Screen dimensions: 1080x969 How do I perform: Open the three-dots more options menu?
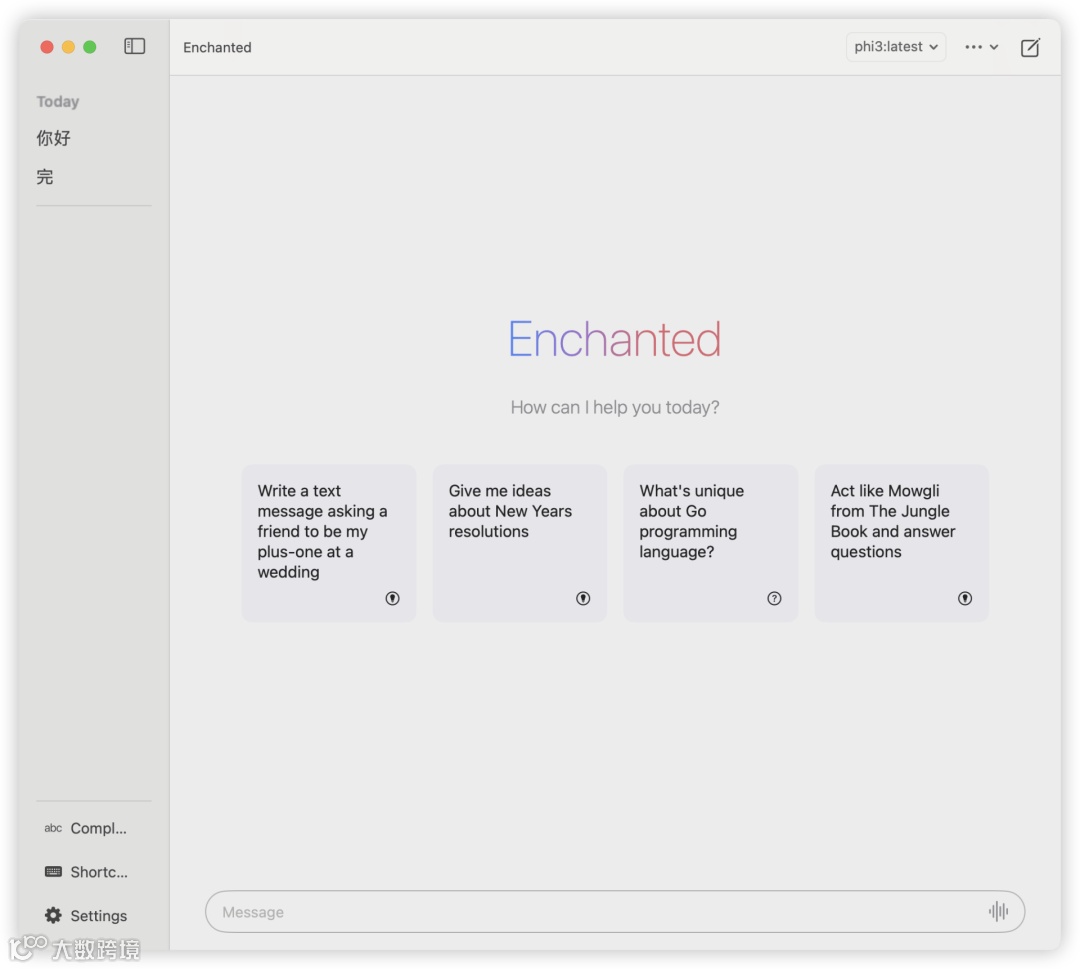pyautogui.click(x=982, y=47)
